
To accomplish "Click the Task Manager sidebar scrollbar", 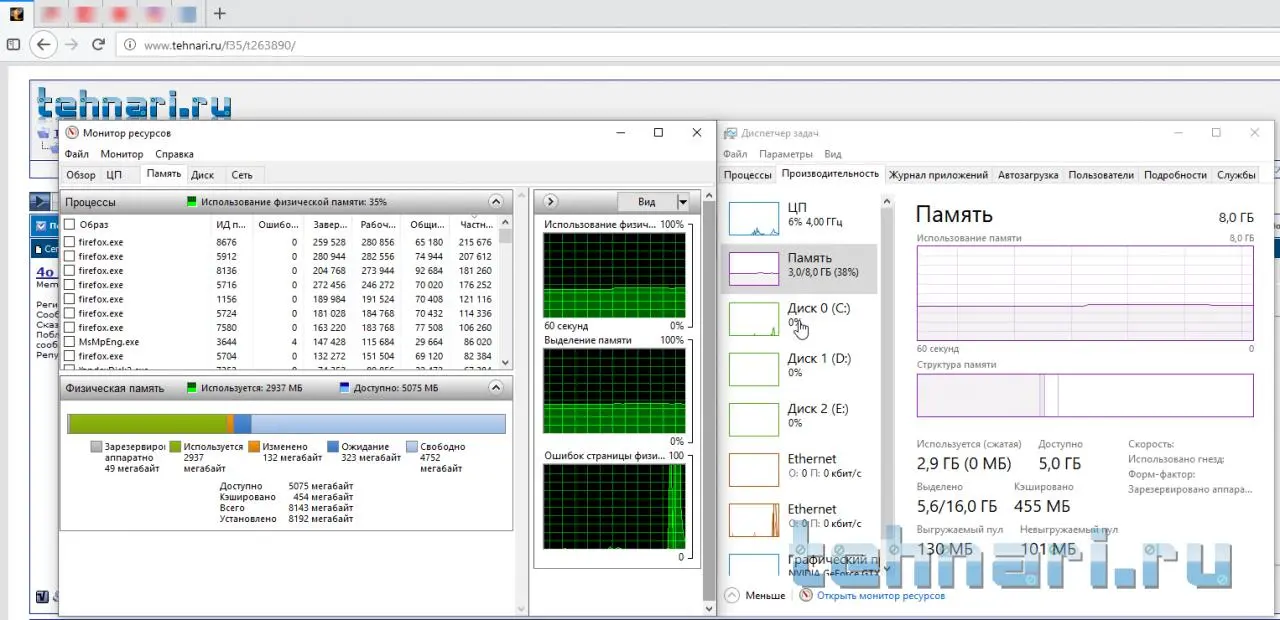I will pos(885,385).
